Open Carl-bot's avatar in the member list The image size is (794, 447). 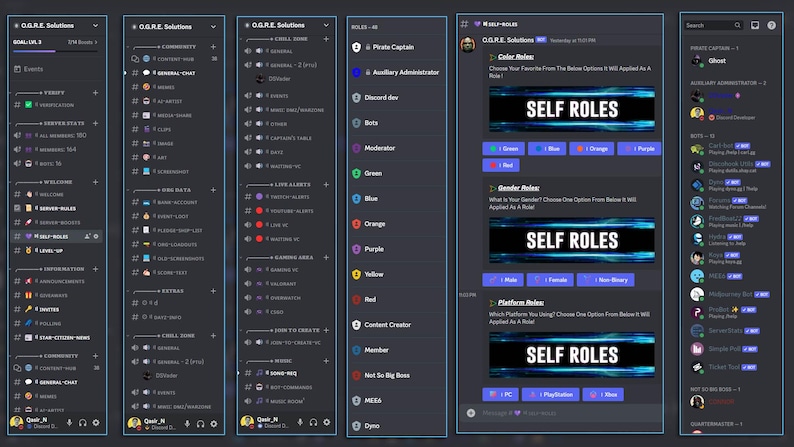[697, 149]
